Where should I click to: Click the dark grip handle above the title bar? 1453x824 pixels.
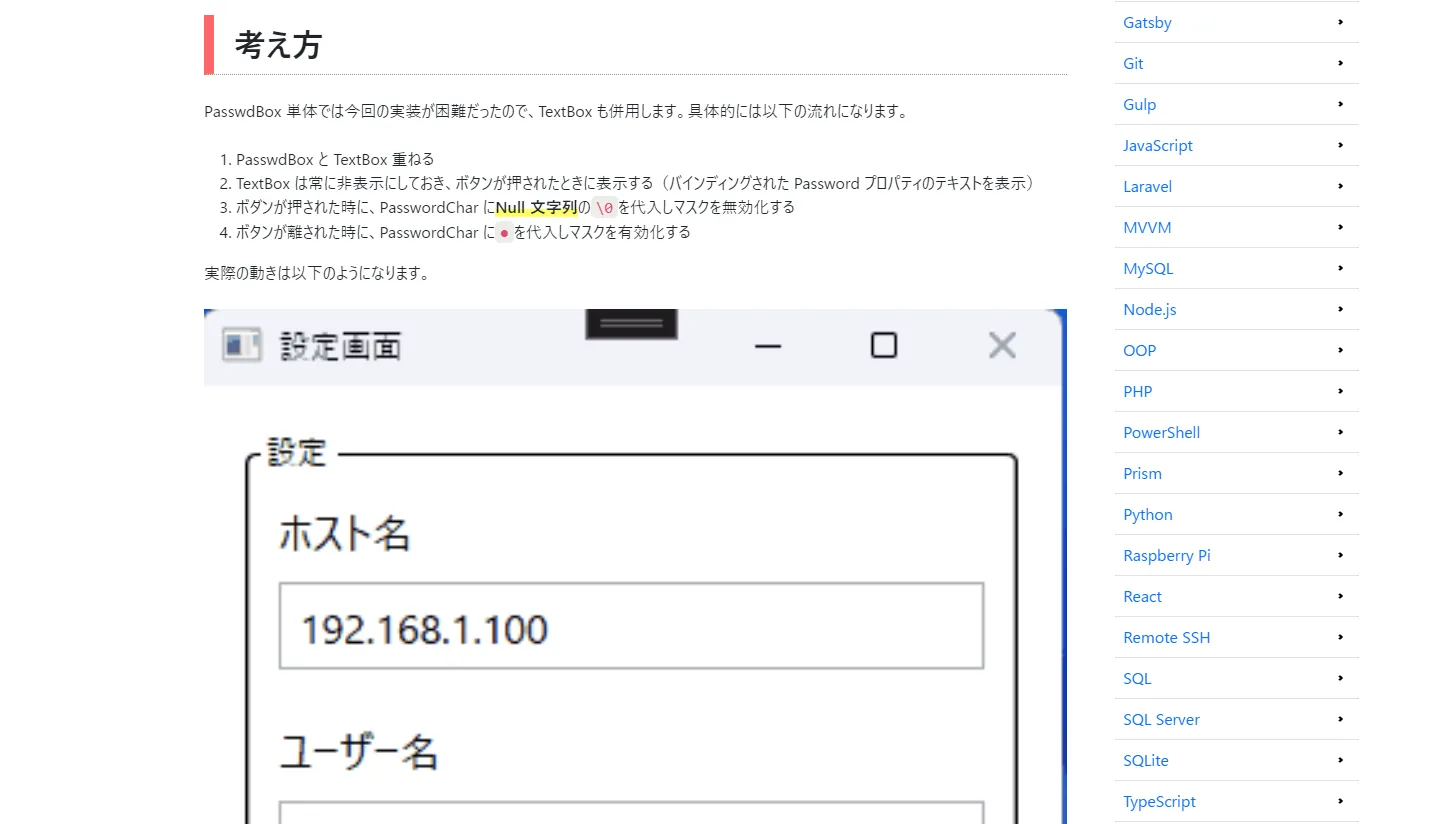tap(631, 324)
